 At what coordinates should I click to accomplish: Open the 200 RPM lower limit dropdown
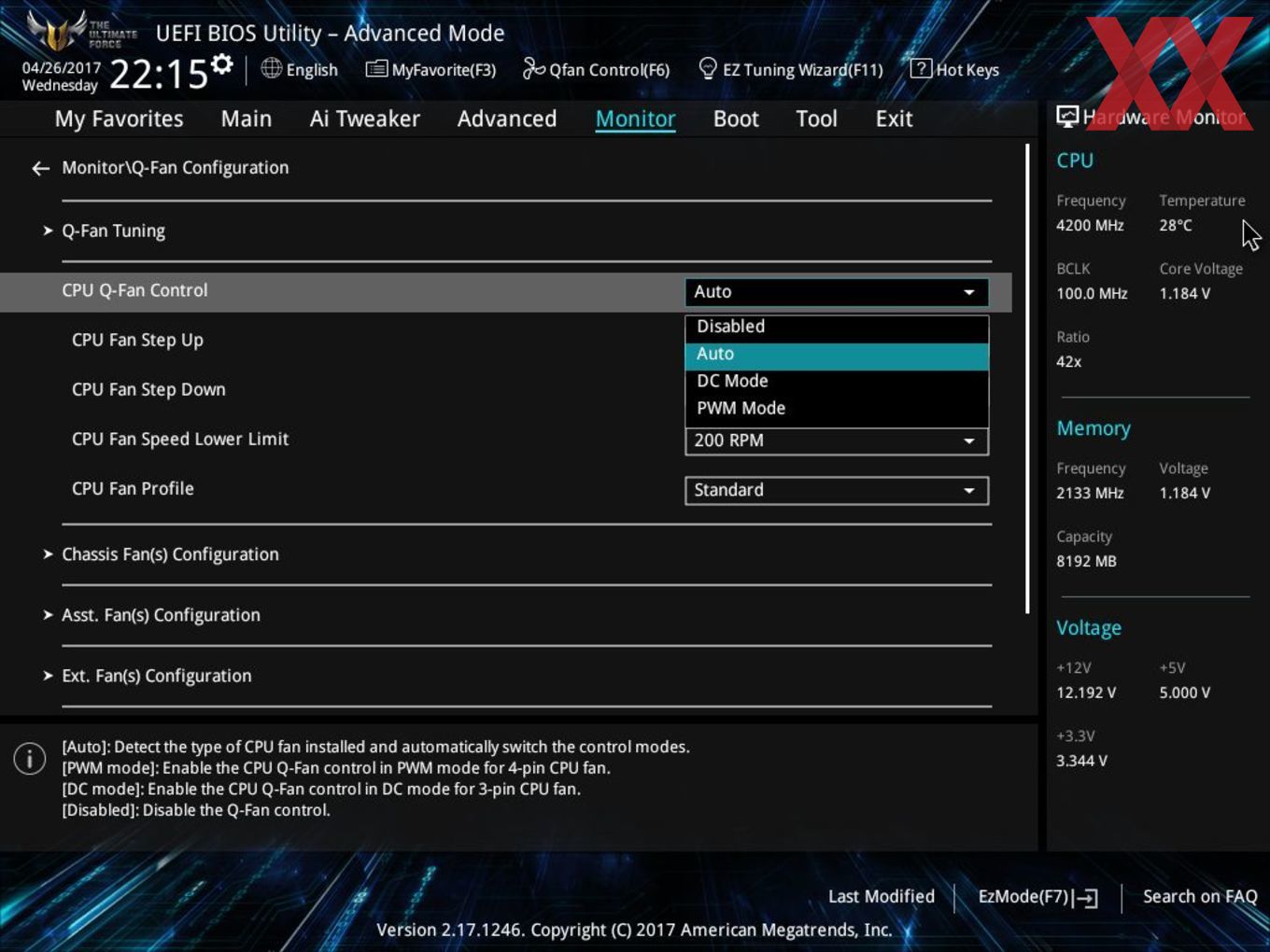pos(837,441)
